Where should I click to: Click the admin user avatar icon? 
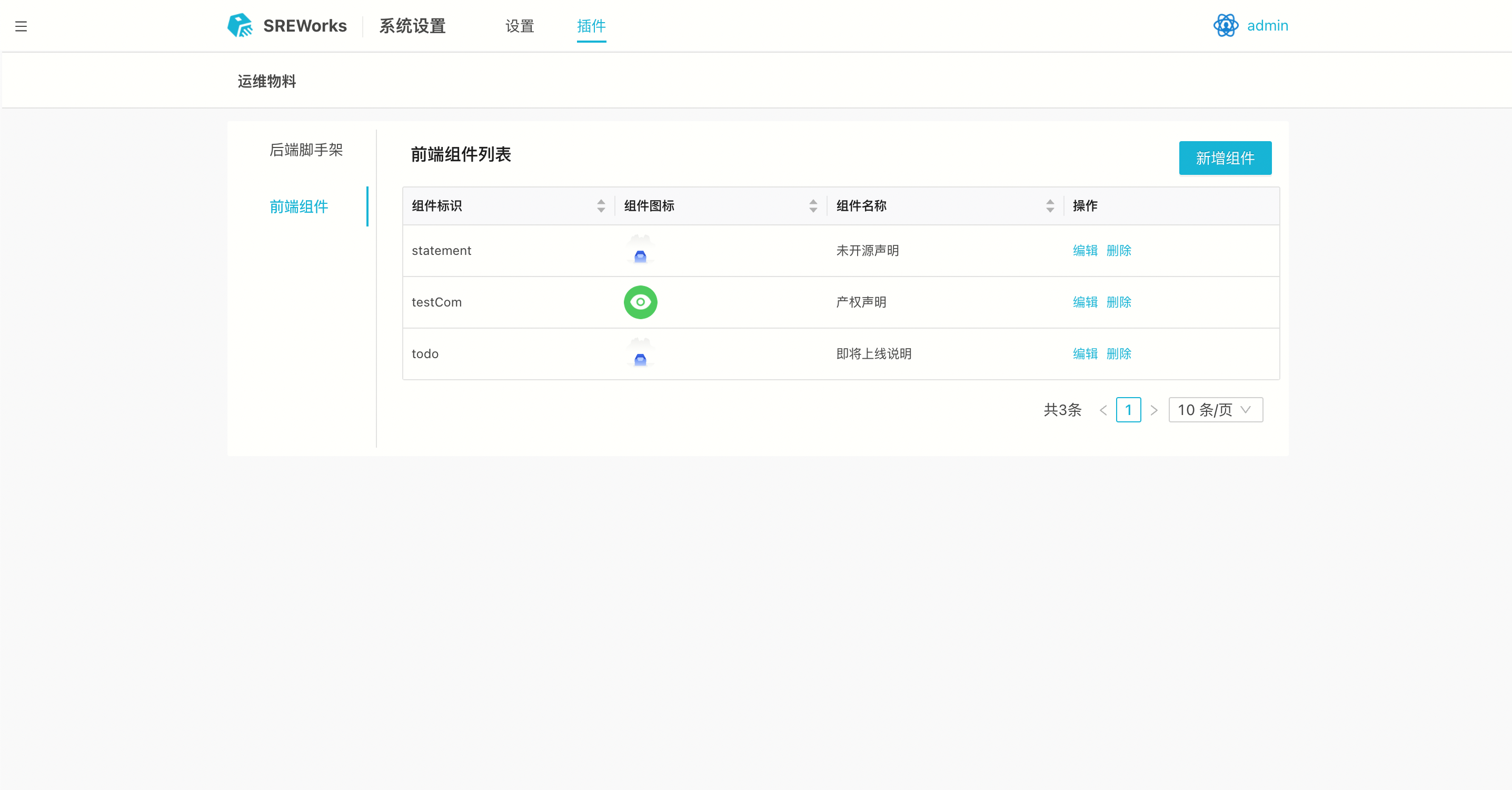(x=1226, y=26)
